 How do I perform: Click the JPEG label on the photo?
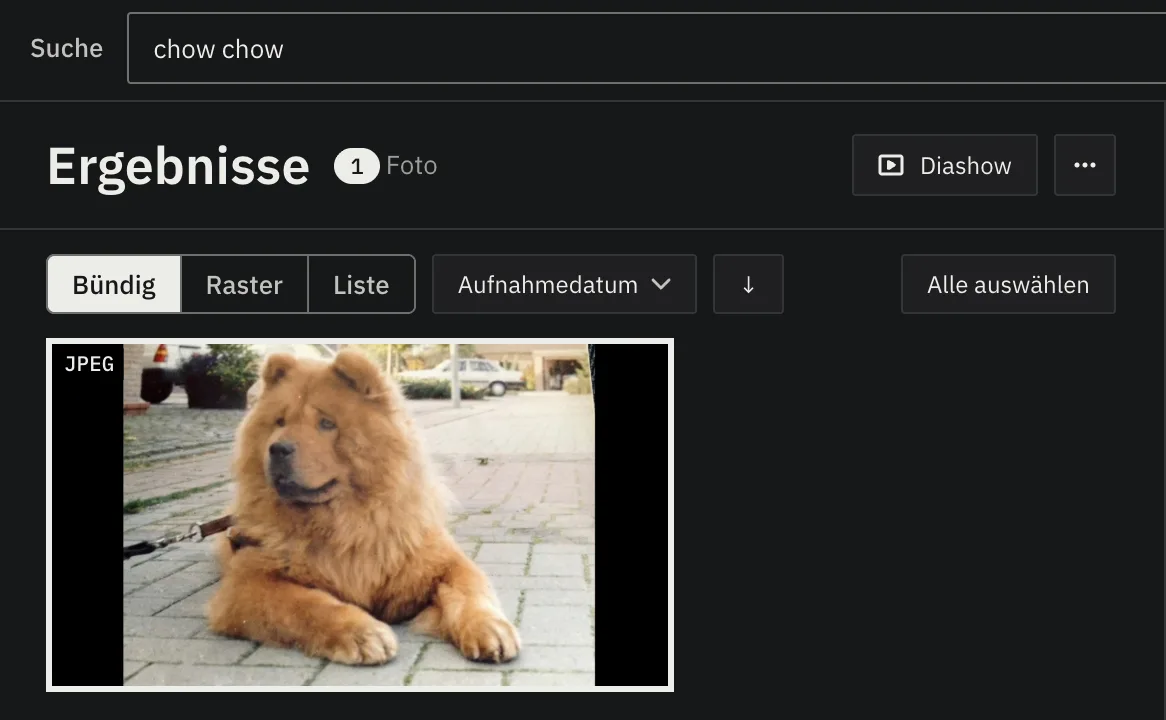[x=89, y=364]
